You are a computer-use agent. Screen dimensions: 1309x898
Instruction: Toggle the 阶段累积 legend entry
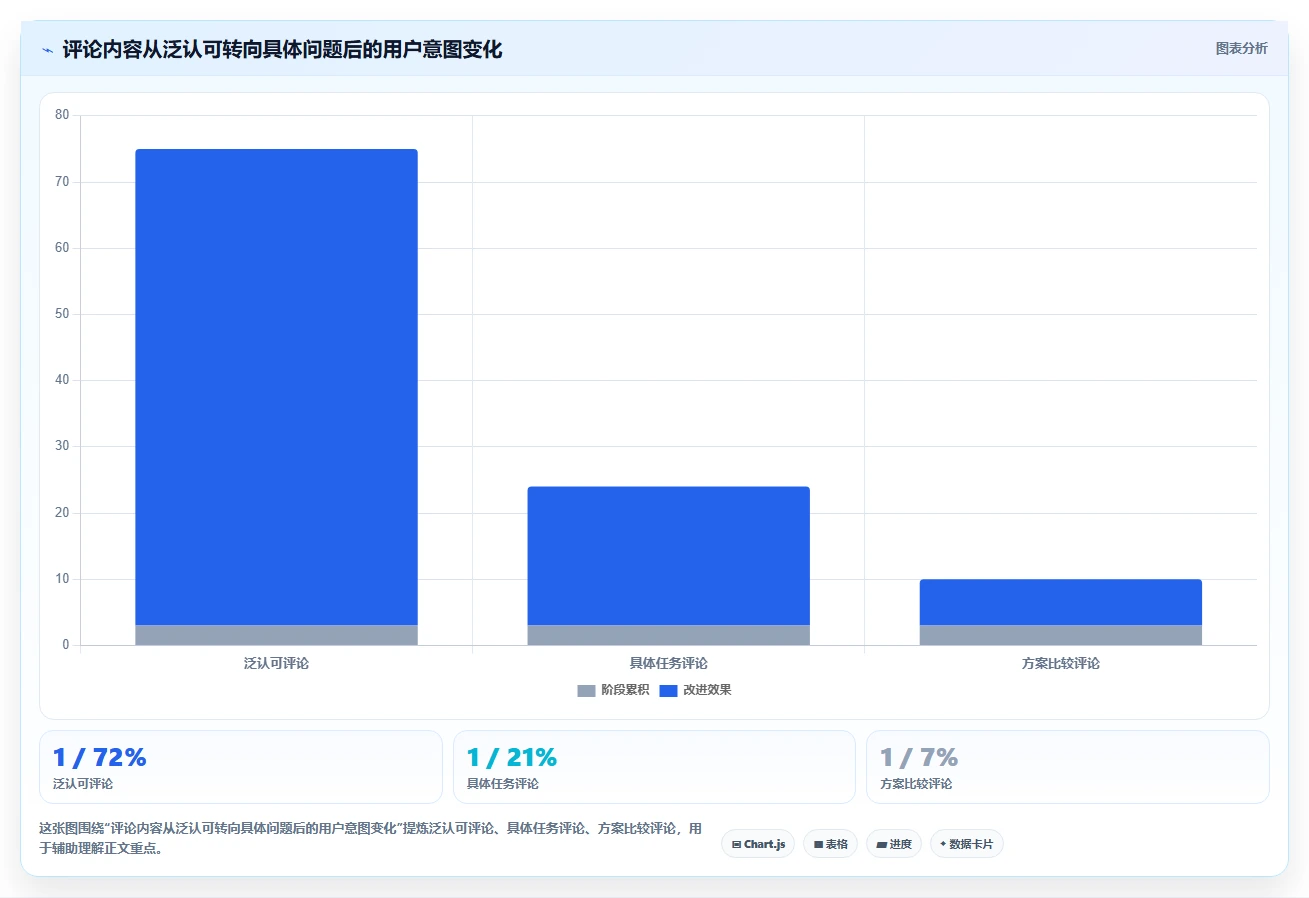[x=613, y=690]
